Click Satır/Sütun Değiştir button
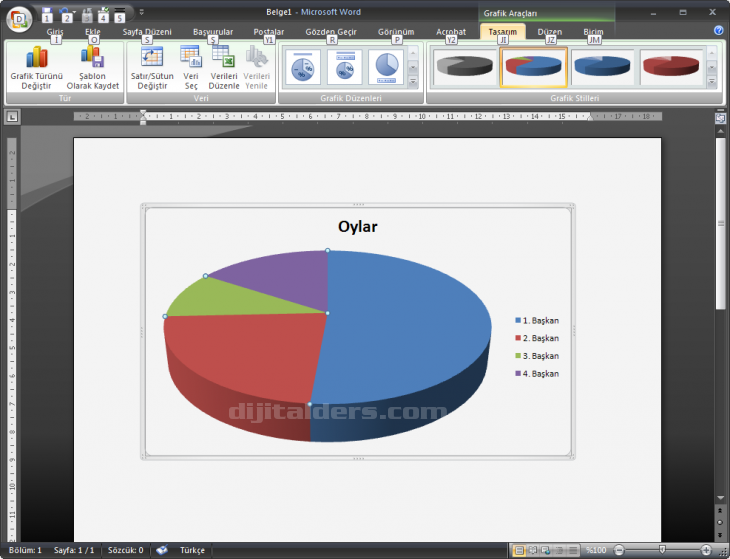 152,67
